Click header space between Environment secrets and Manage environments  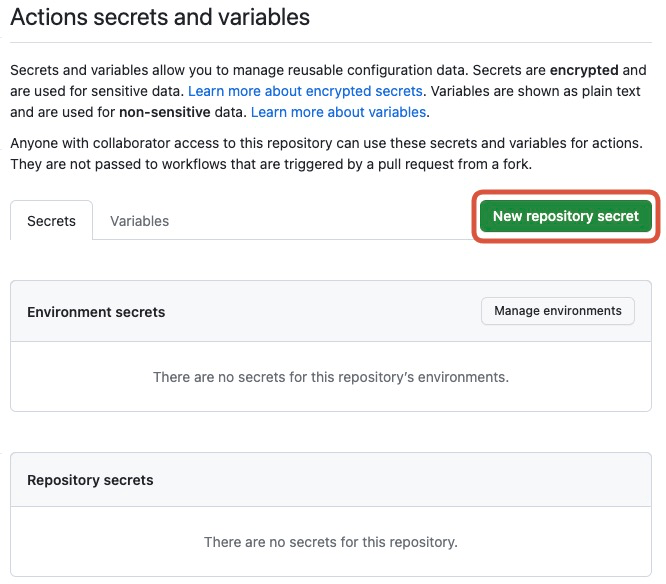pos(320,312)
